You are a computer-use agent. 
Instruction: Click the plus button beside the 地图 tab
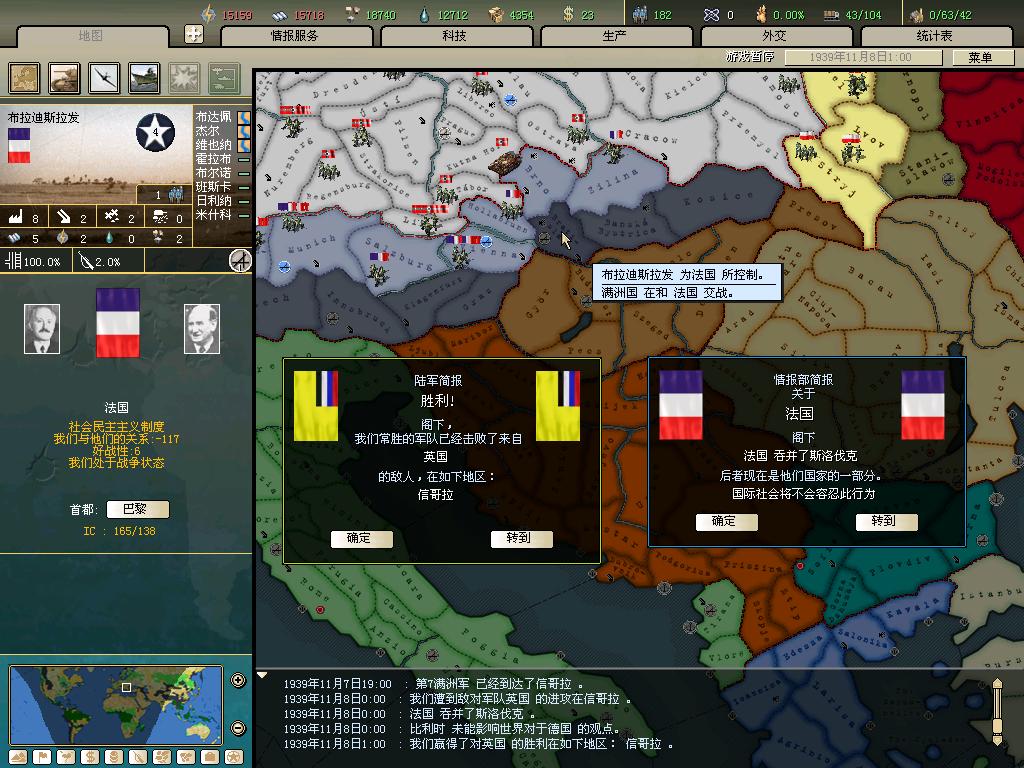pos(193,34)
